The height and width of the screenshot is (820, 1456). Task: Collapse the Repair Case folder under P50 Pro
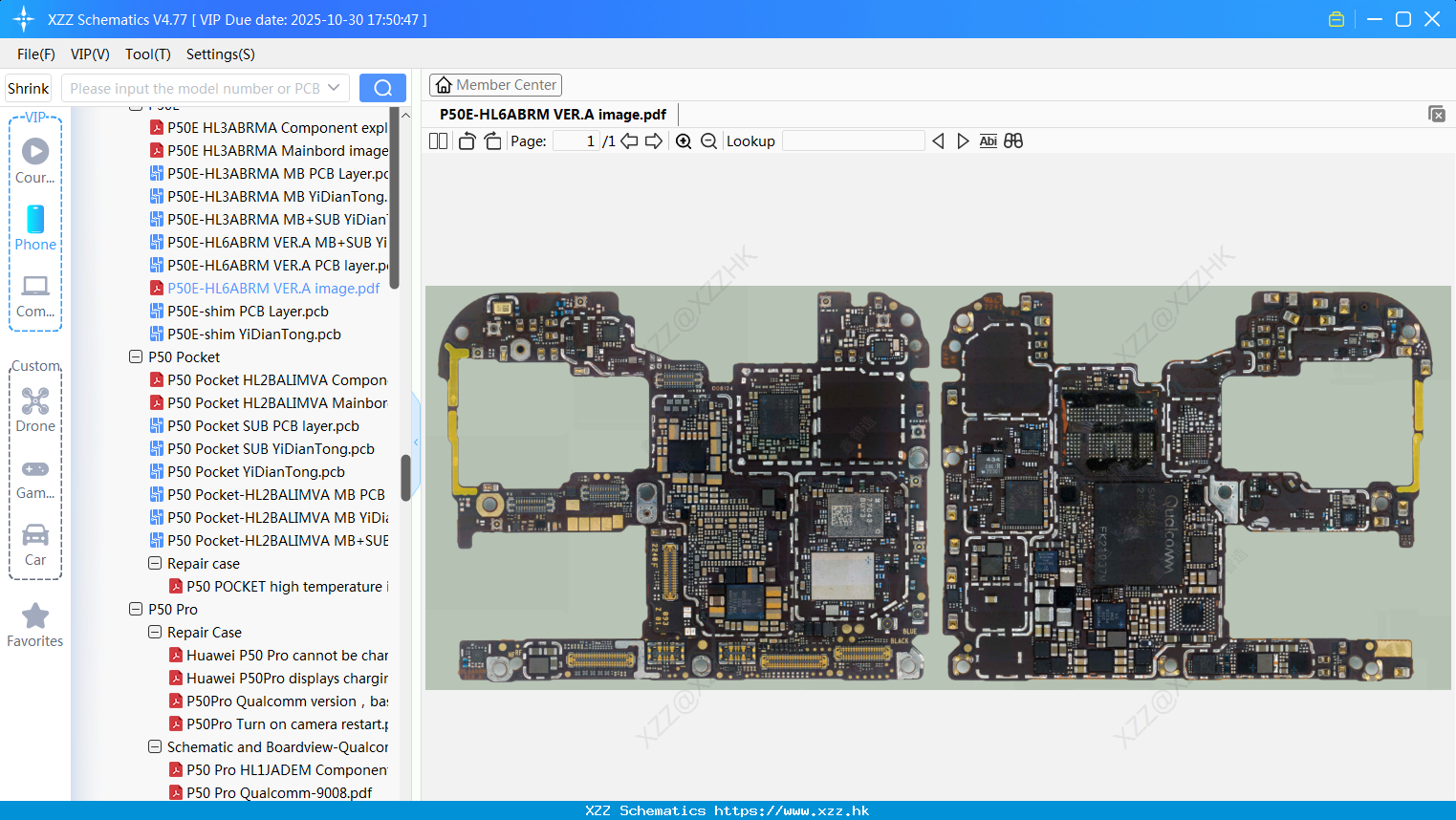click(x=155, y=632)
